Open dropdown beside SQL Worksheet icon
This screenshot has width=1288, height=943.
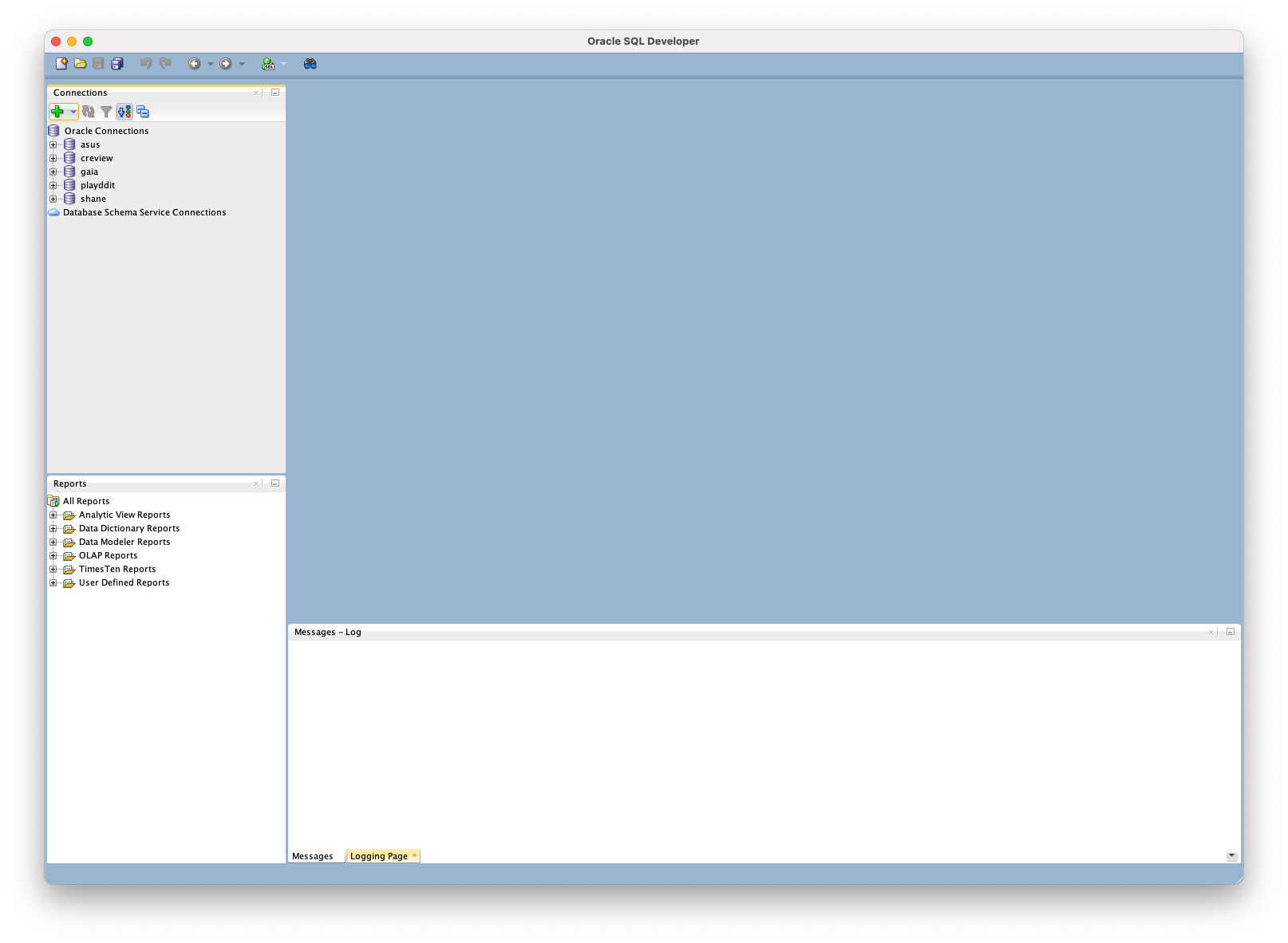(x=283, y=64)
